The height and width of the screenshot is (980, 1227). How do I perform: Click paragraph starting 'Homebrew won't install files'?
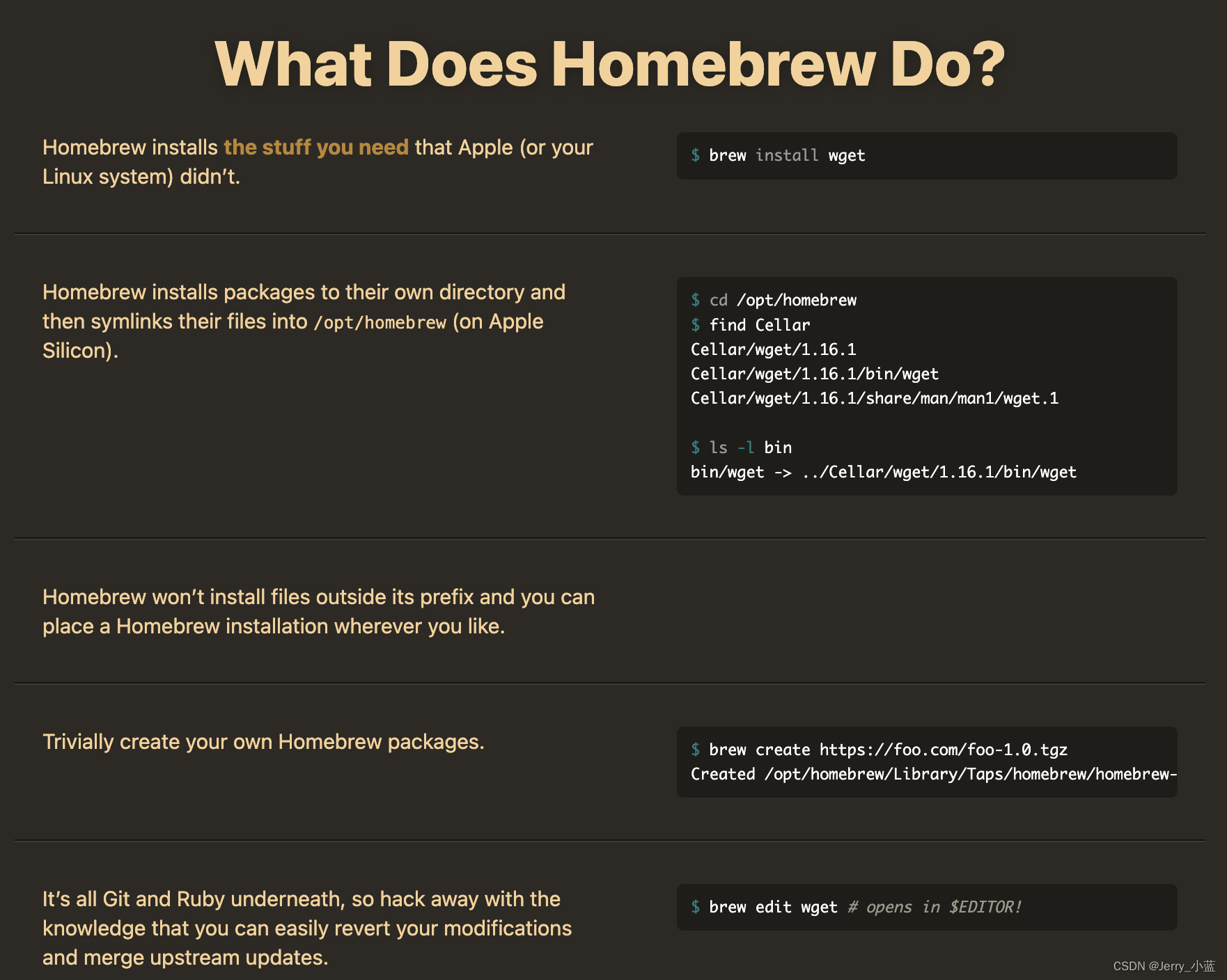[319, 612]
